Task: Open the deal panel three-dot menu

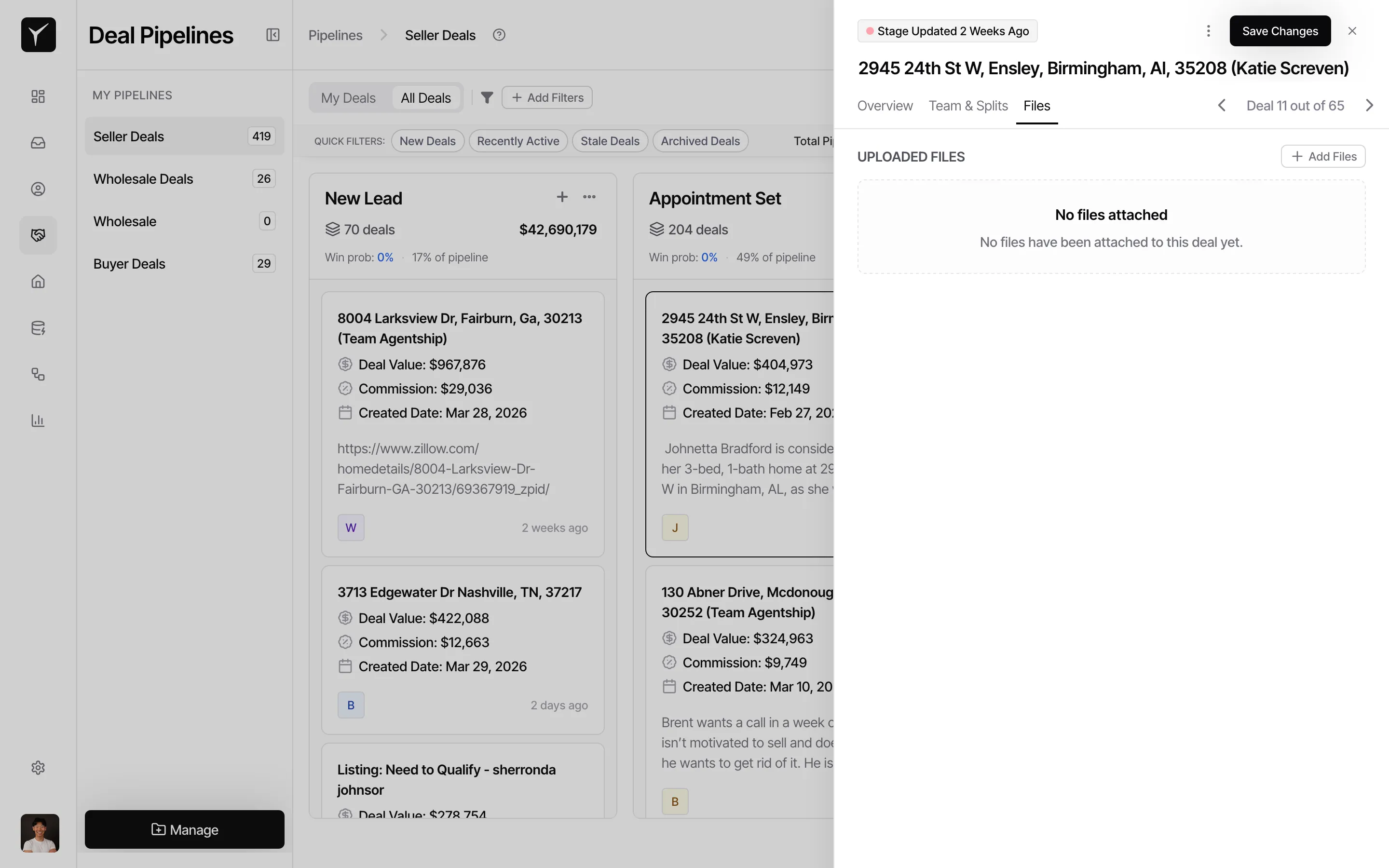Action: 1208,31
